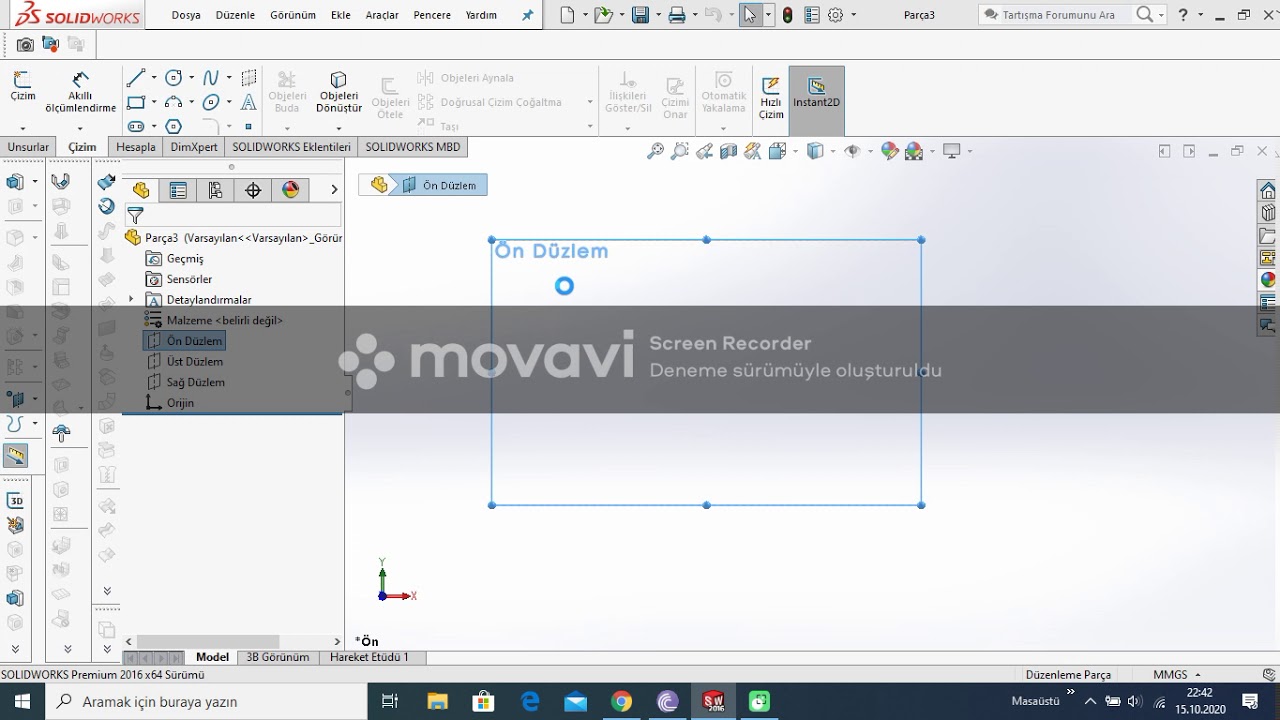Viewport: 1280px width, 720px height.
Task: Open the Çizim sketch button dropdown arrow
Action: click(x=22, y=128)
